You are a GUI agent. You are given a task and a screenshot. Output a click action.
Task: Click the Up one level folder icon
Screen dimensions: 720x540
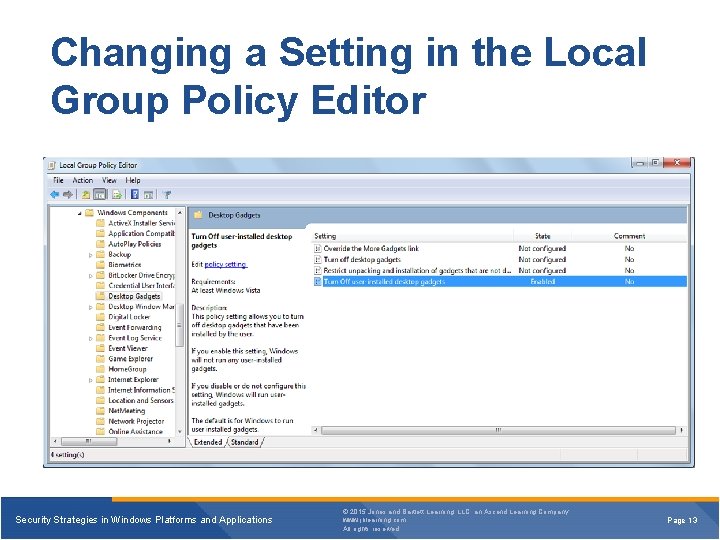click(85, 195)
